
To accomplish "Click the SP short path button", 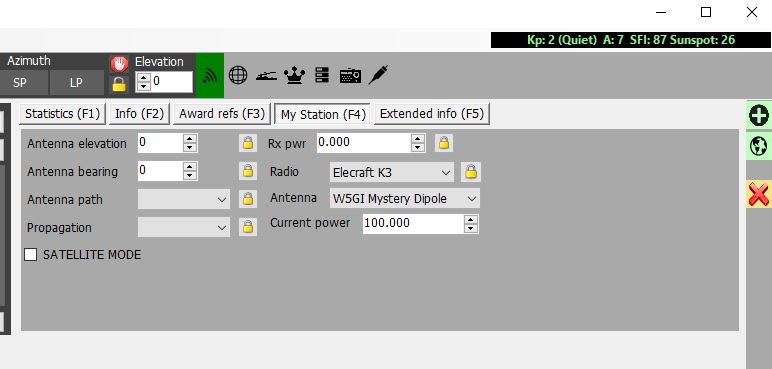I will click(x=24, y=83).
